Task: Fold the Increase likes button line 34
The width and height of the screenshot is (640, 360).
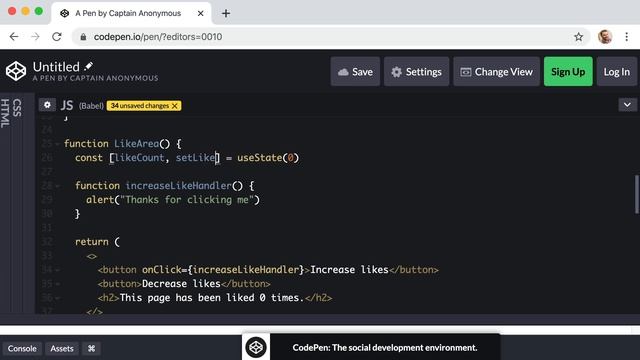Action: point(57,270)
